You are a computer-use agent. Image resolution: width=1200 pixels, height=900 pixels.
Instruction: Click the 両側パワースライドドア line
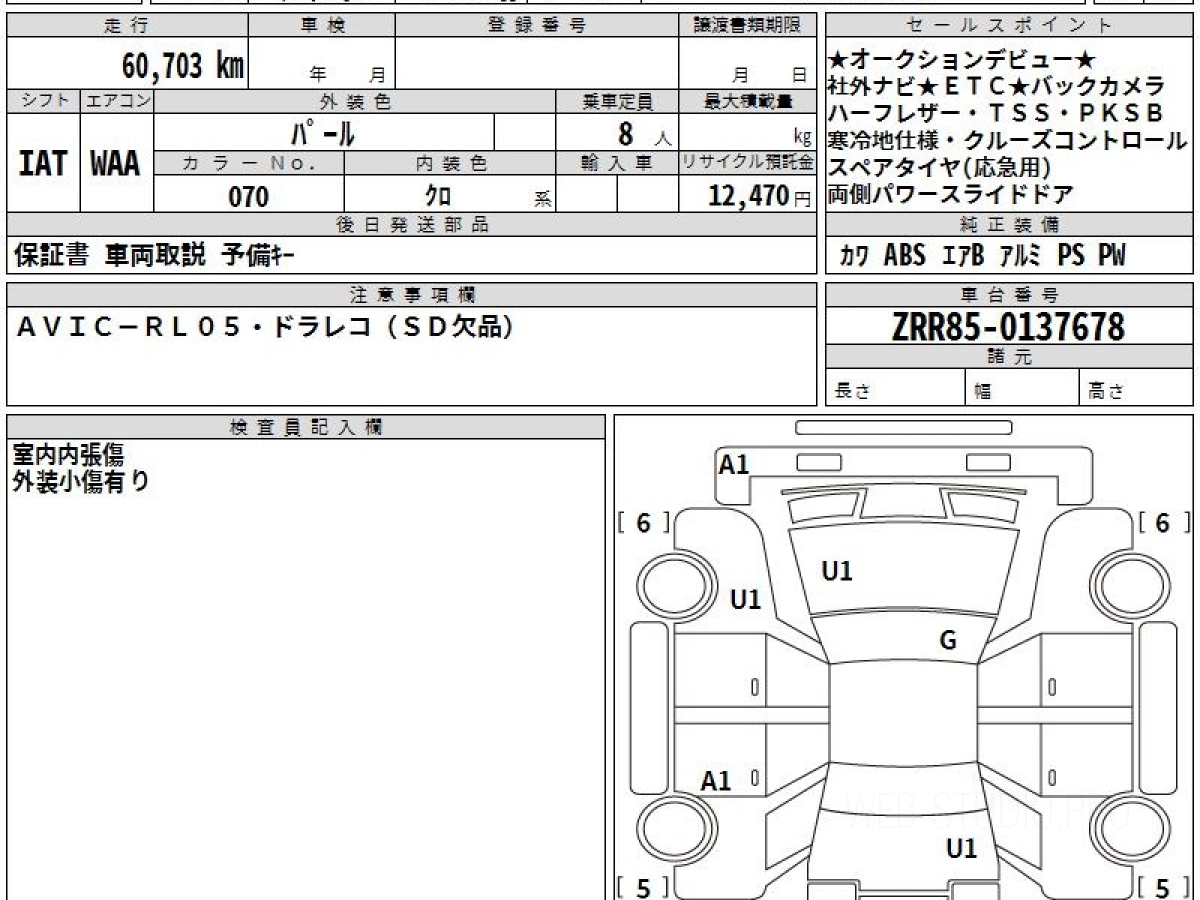point(951,194)
